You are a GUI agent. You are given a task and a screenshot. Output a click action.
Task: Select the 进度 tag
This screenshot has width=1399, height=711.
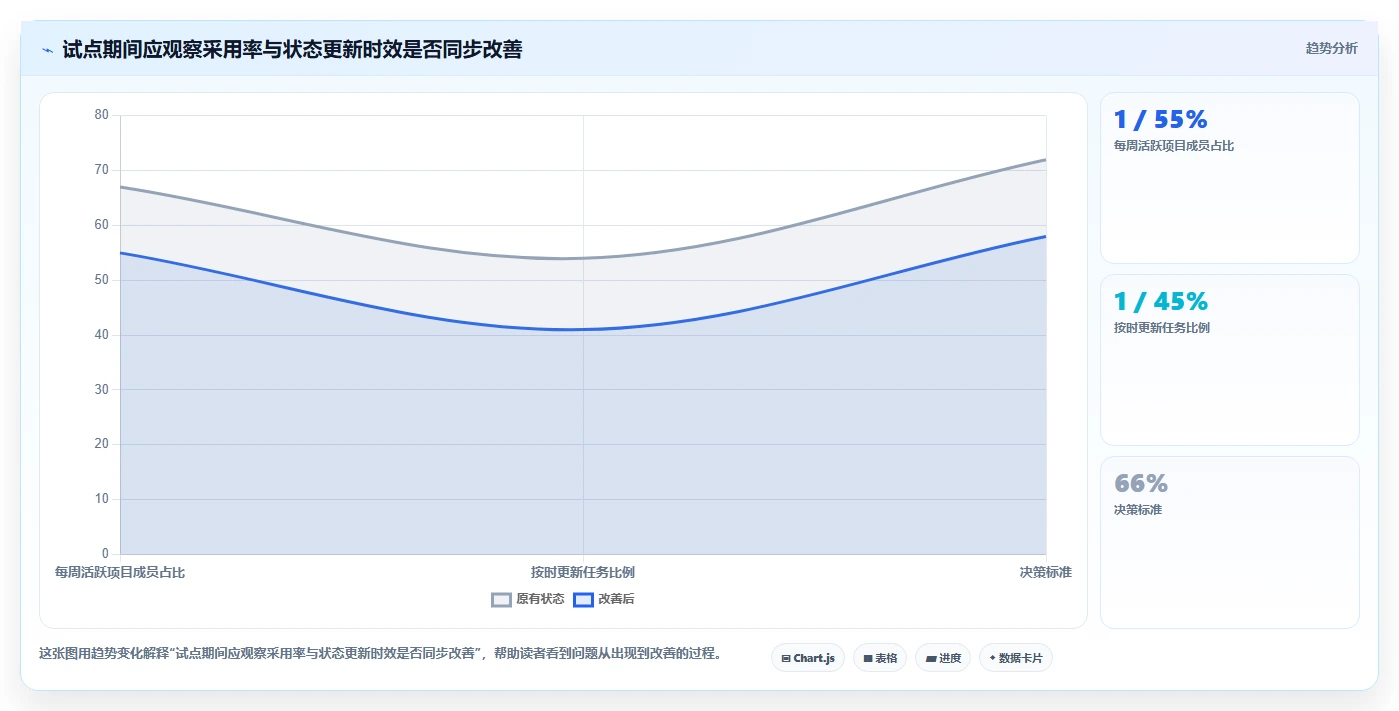coord(943,658)
